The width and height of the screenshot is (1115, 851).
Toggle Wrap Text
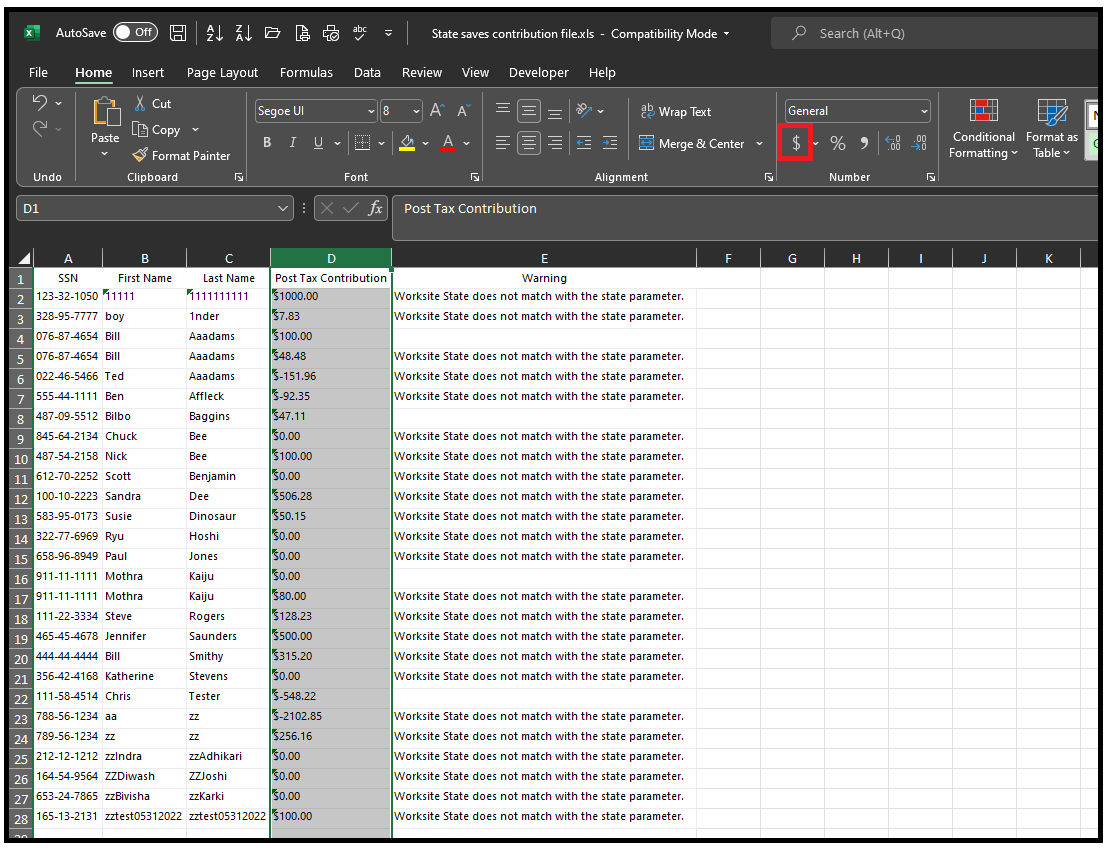(x=676, y=112)
